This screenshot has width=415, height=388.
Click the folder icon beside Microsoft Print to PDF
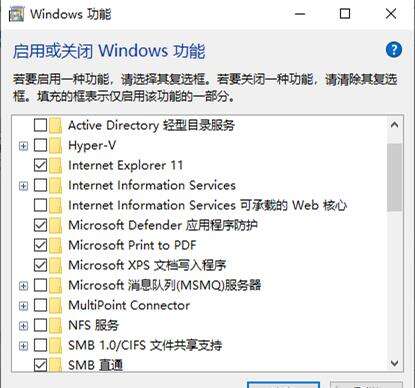coord(55,245)
